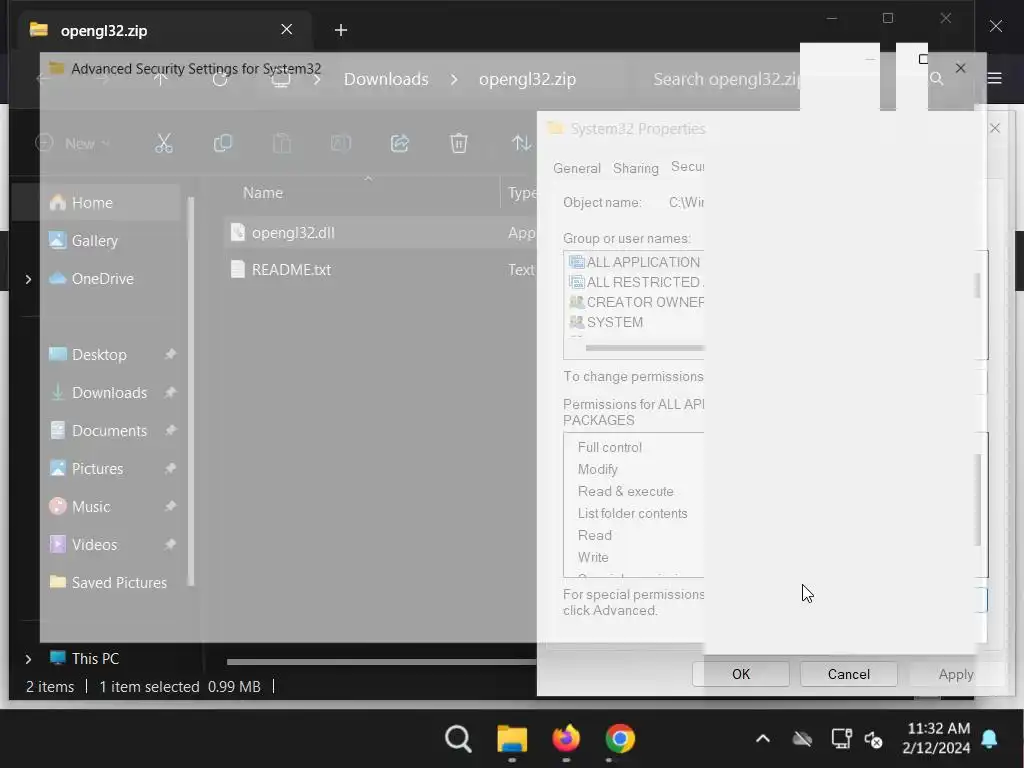The width and height of the screenshot is (1024, 768).
Task: Show hidden system tray icons
Action: pyautogui.click(x=762, y=739)
